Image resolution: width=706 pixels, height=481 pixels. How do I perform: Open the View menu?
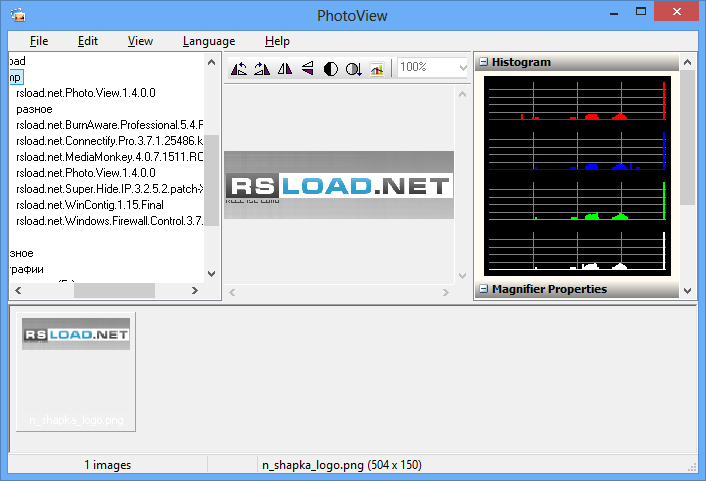(x=140, y=41)
